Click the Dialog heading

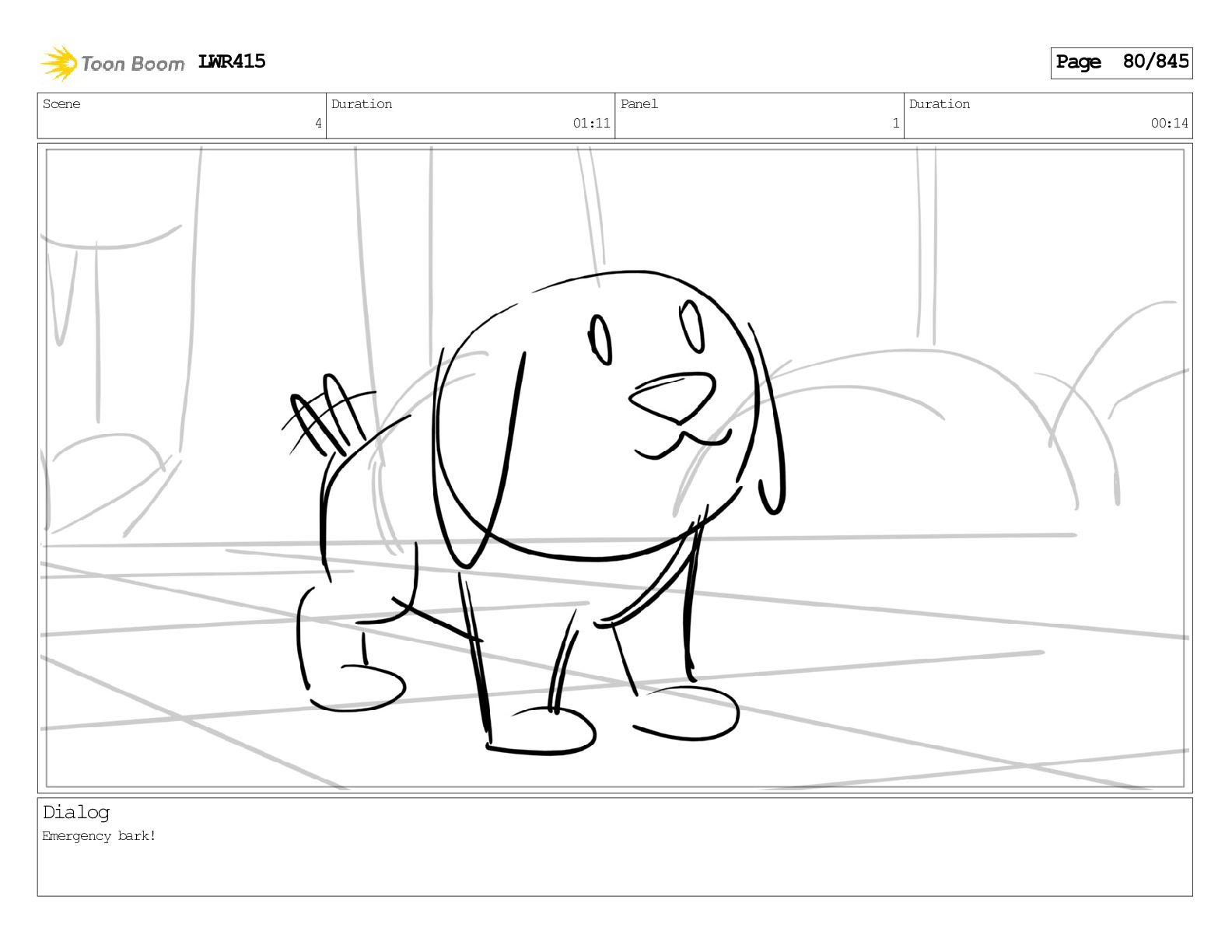(76, 813)
